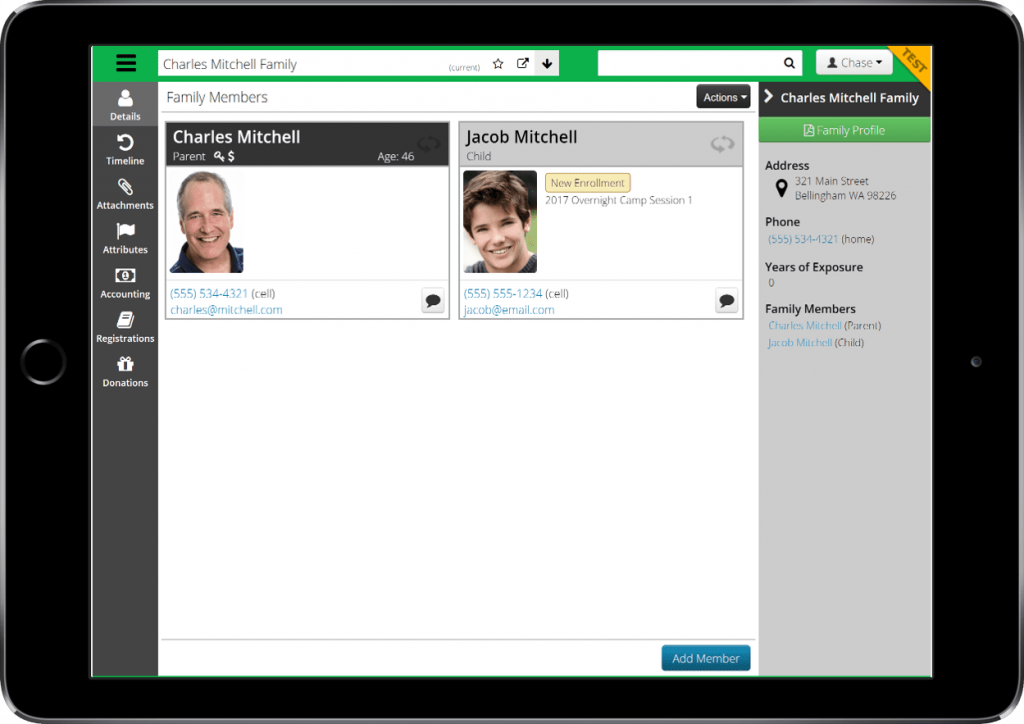Click the Jacob Mitchell card name header
Viewport: 1024px width, 724px height.
(521, 137)
